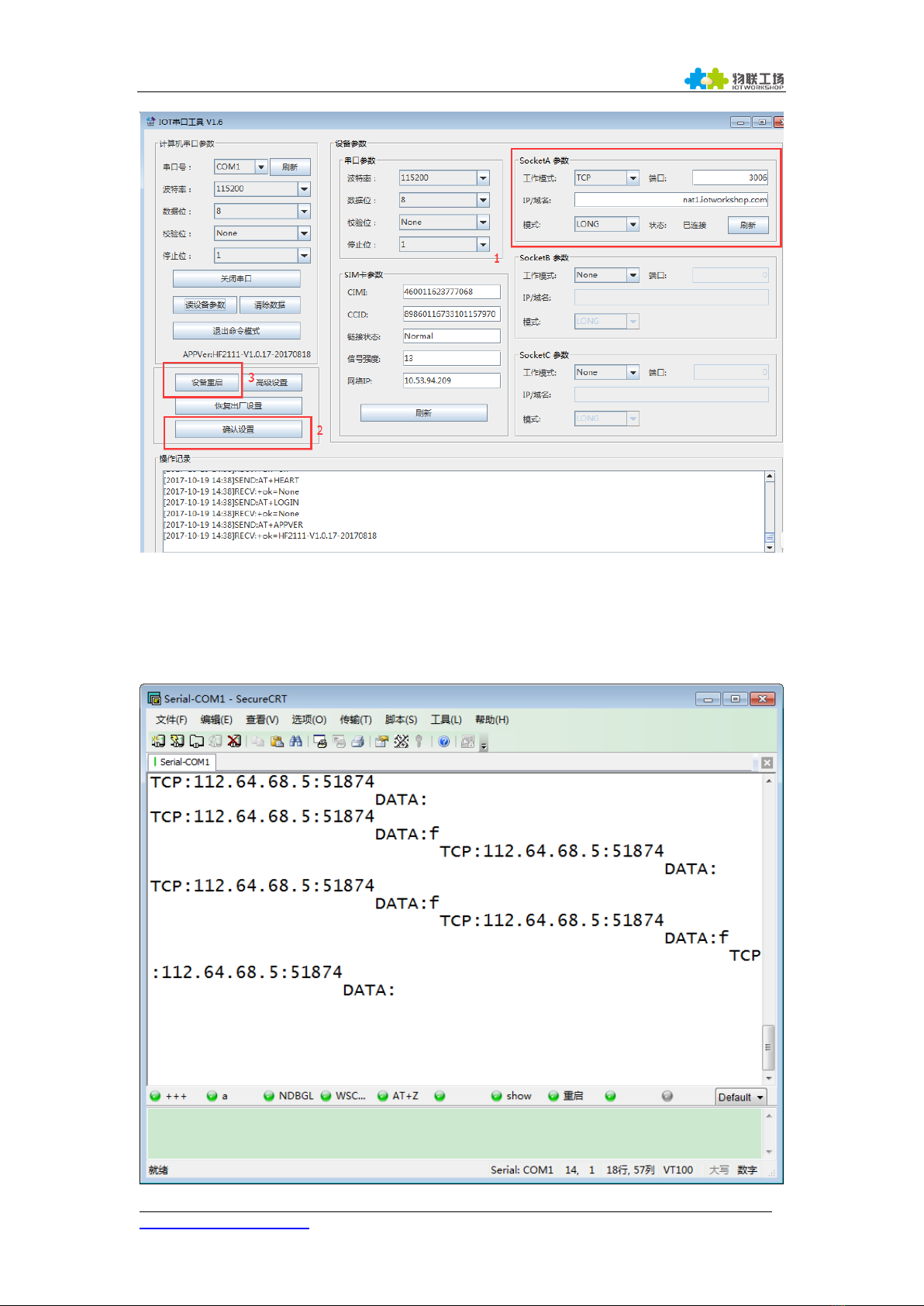This screenshot has width=924, height=1306.
Task: Click the SecureCRT terminal vertical scrollbar
Action: 768,929
